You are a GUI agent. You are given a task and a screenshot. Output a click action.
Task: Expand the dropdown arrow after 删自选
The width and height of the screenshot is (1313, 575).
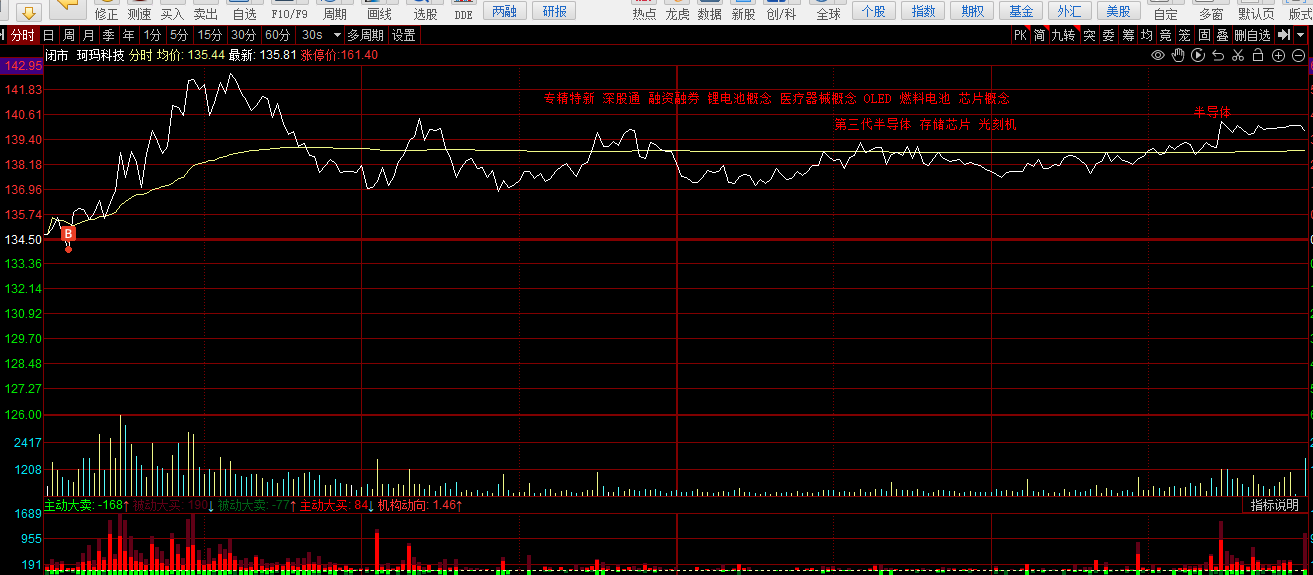[1300, 35]
